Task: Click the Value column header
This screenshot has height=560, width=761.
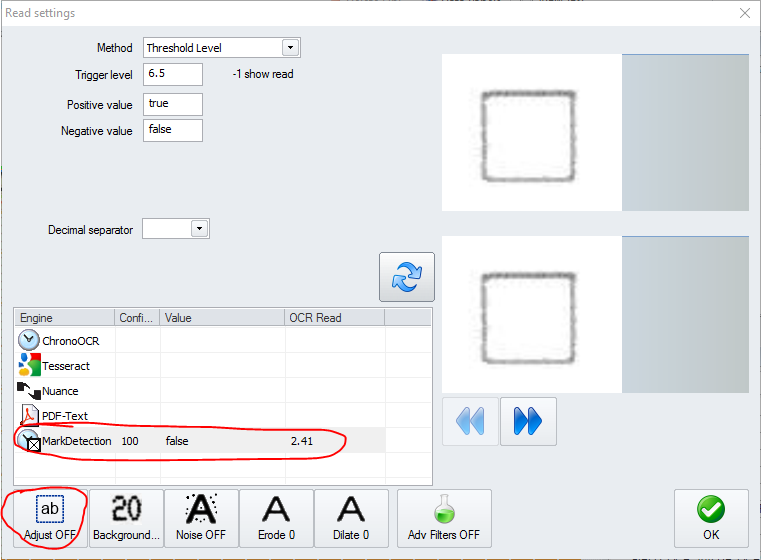Action: point(222,318)
